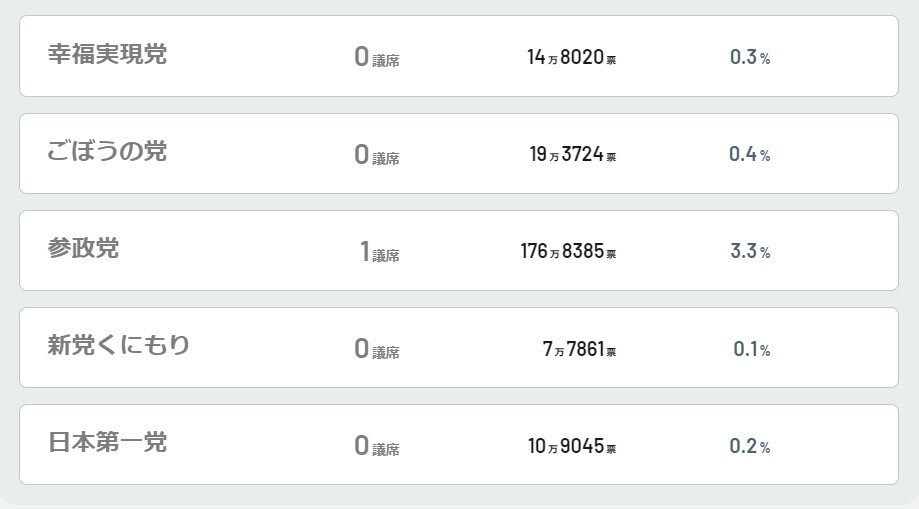Viewport: 919px width, 509px height.
Task: Select the 176万8385票 vote total
Action: [568, 251]
